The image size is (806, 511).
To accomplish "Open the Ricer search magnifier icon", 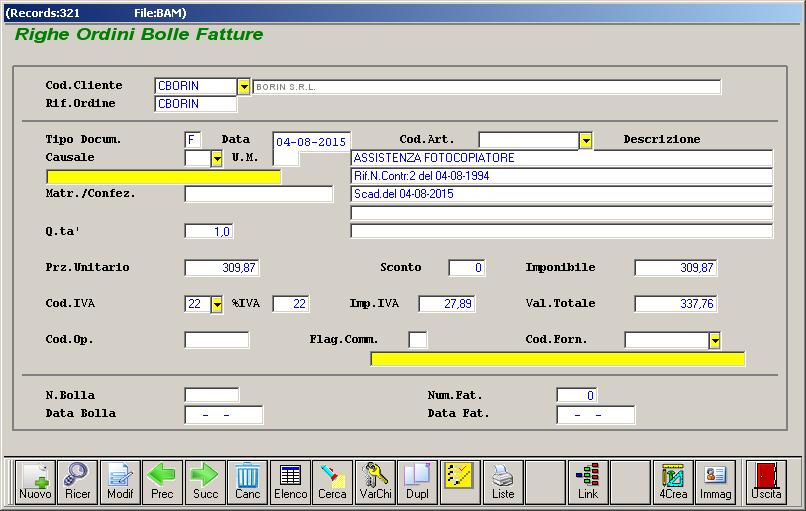I will point(78,482).
